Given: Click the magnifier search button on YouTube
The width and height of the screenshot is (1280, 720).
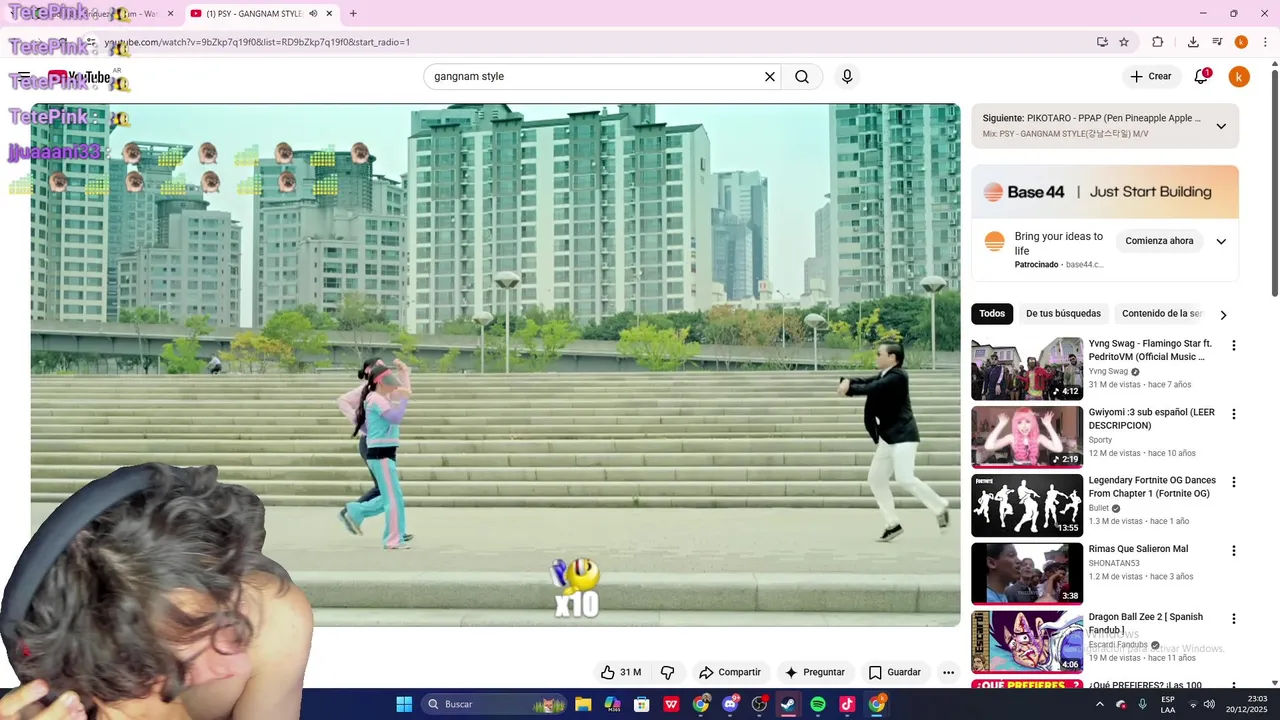Looking at the screenshot, I should [802, 77].
